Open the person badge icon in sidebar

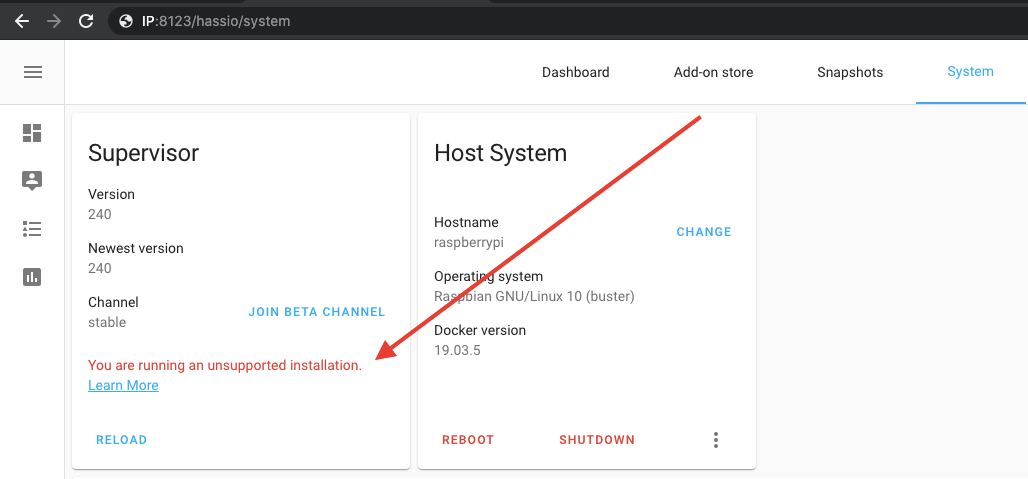(32, 181)
